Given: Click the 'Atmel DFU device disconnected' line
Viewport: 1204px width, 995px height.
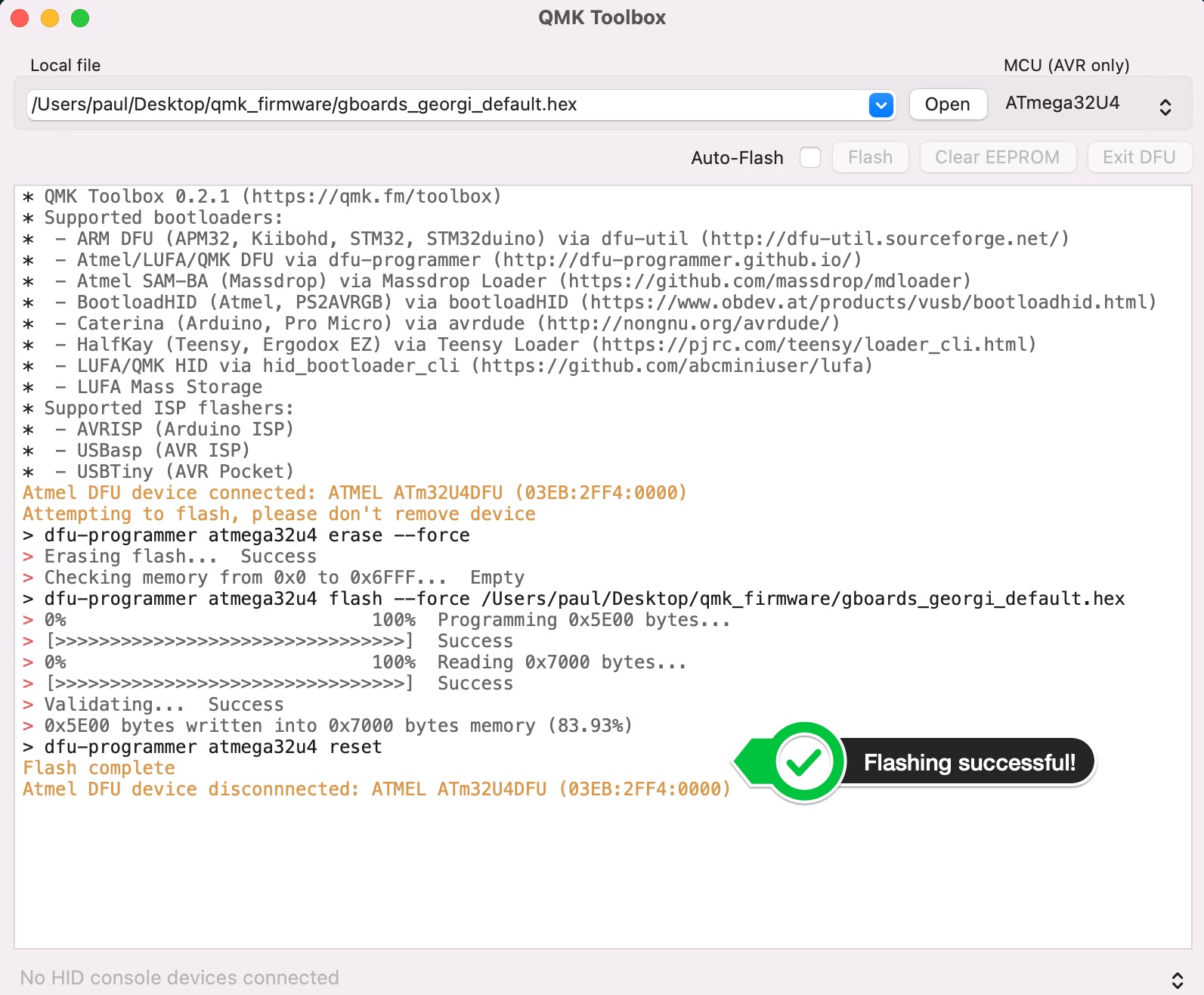Looking at the screenshot, I should [x=377, y=789].
